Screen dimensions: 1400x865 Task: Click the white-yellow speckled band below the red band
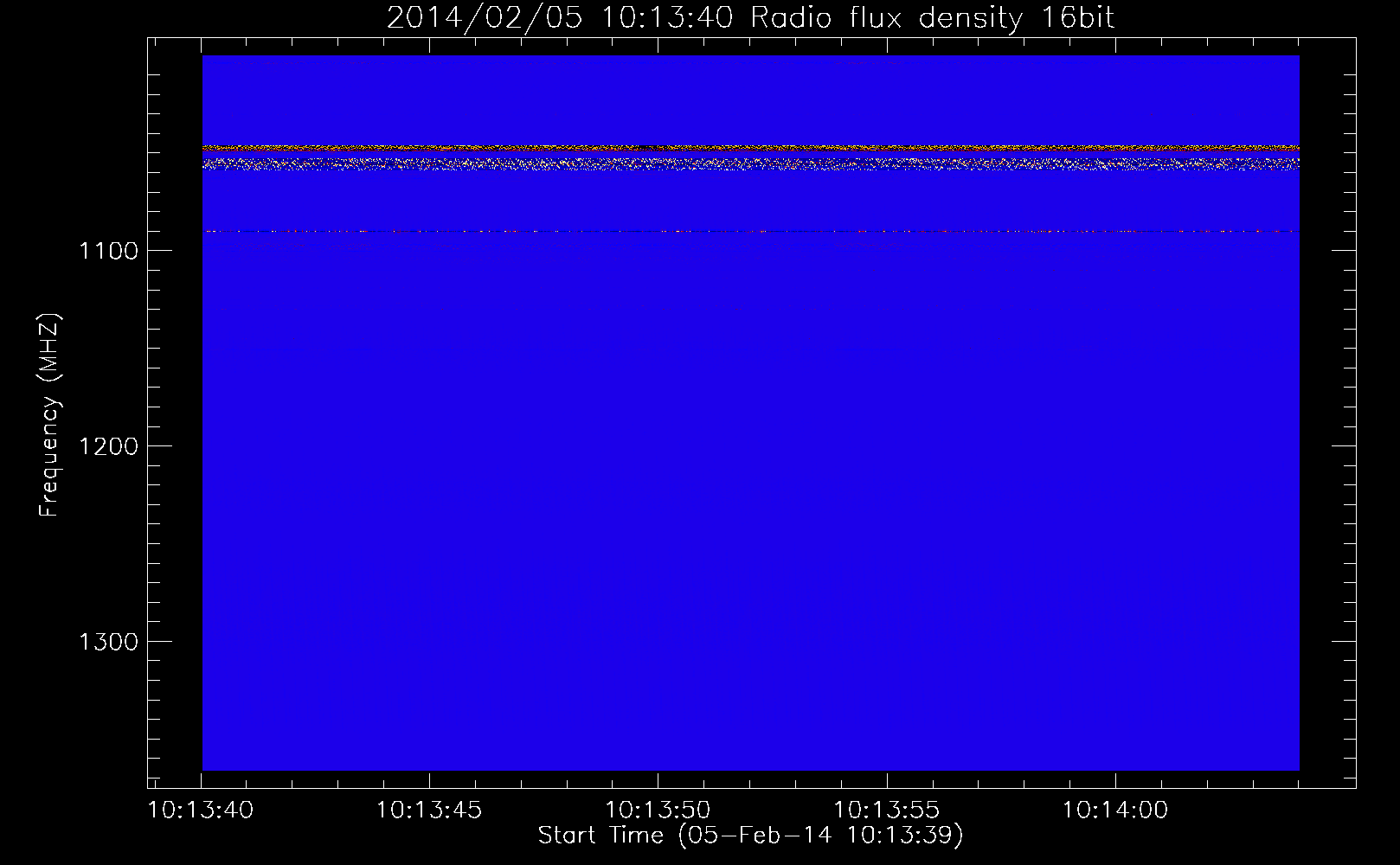coord(750,163)
